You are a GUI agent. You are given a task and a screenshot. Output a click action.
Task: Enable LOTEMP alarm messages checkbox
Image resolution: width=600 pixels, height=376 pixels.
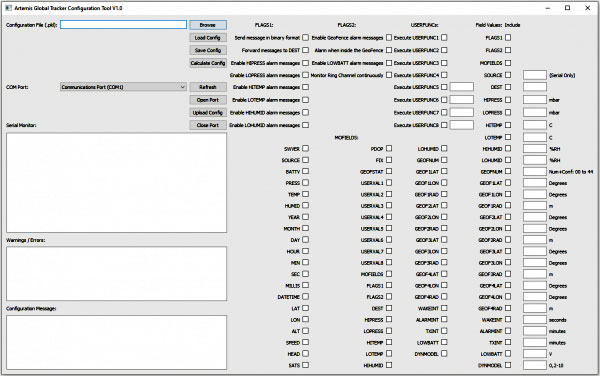[305, 100]
